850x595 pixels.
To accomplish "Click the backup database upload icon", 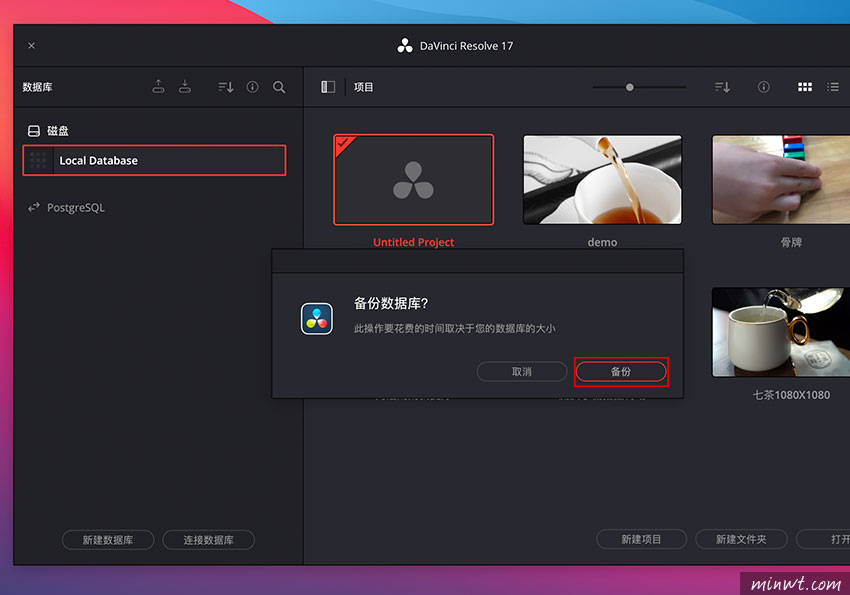I will (158, 87).
